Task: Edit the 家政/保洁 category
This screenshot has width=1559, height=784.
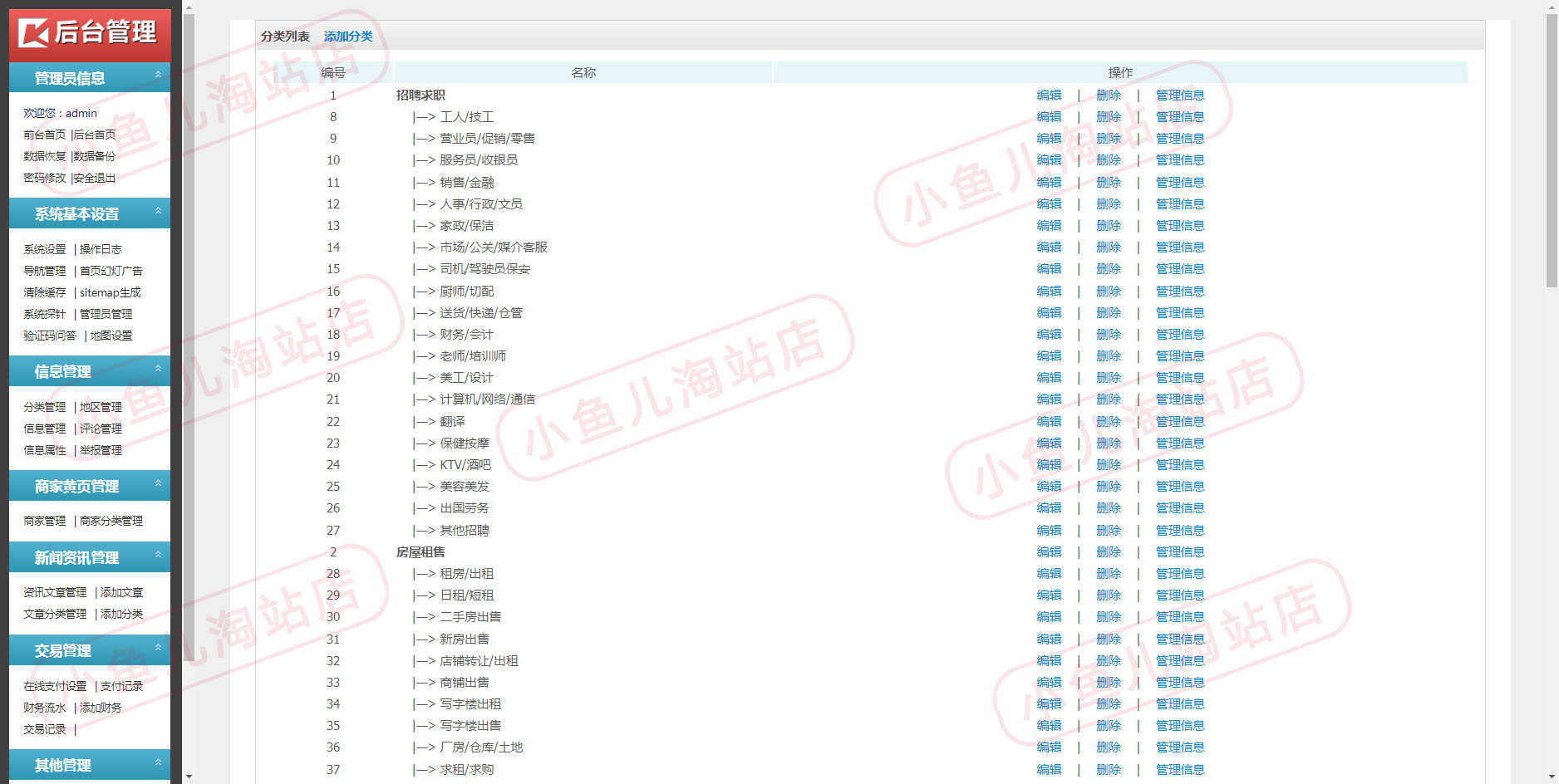Action: point(1049,226)
